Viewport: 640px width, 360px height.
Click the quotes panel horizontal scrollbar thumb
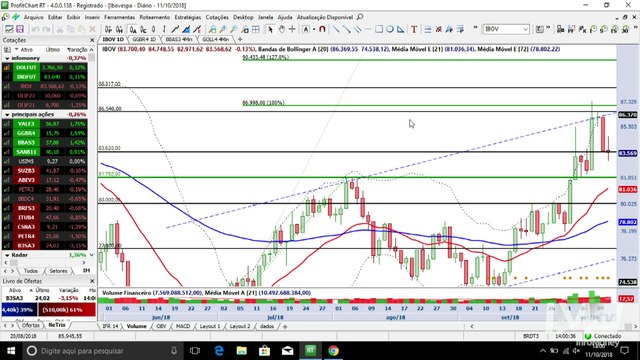click(x=14, y=263)
